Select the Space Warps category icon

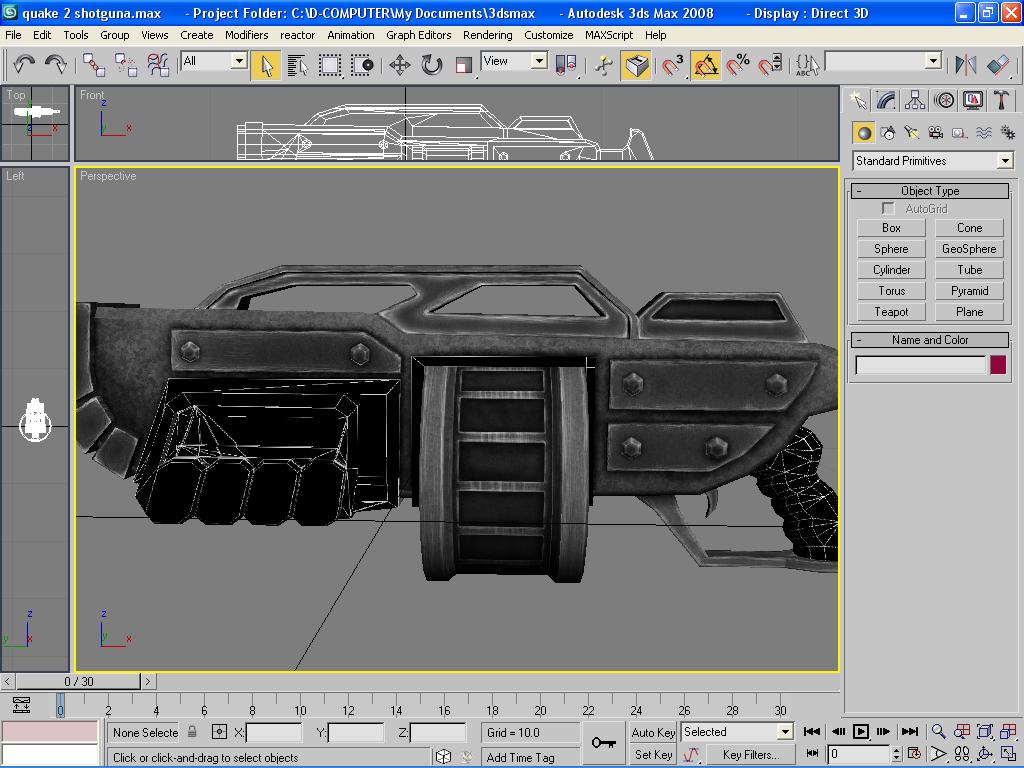984,133
